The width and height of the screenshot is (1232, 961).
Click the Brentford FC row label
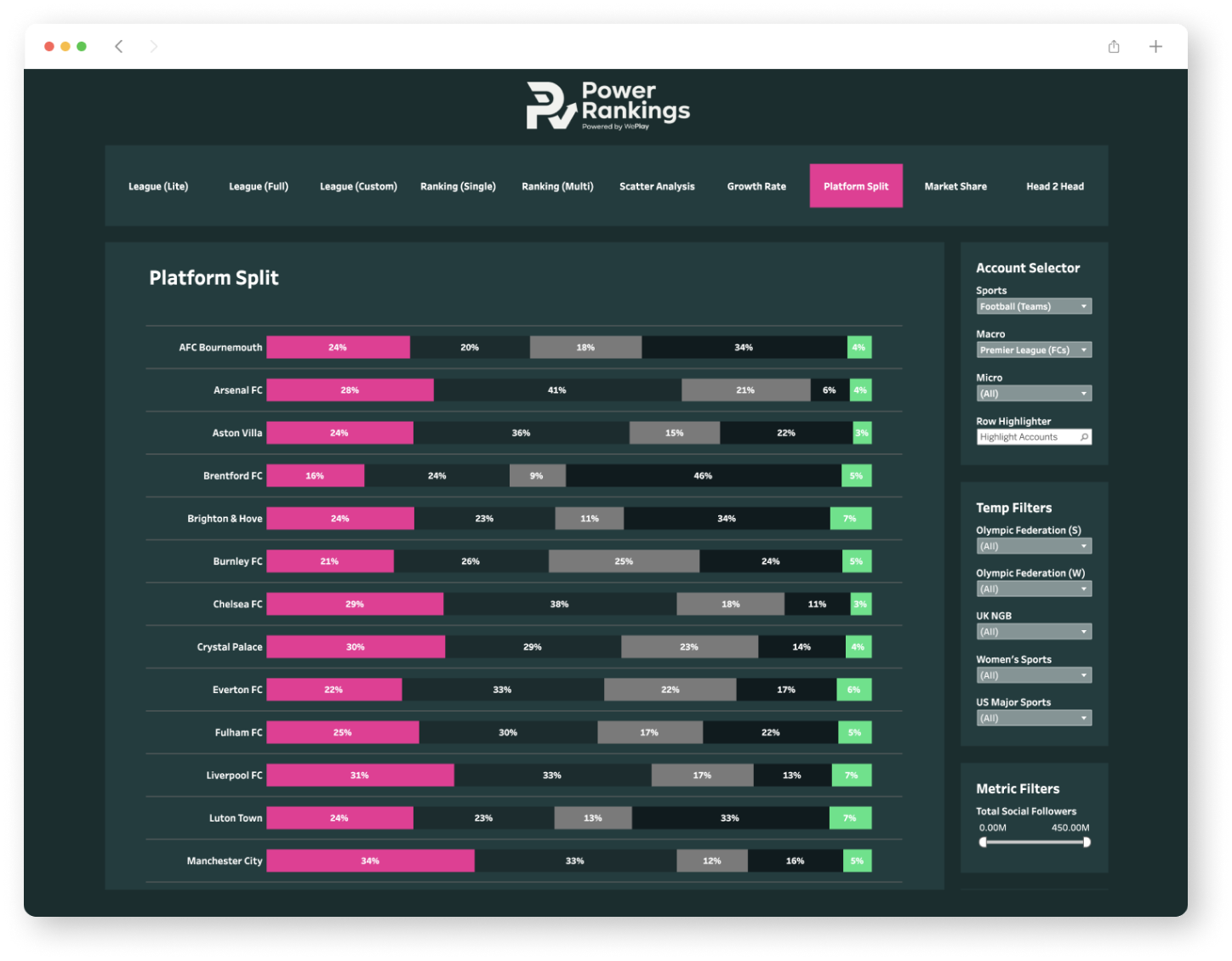click(x=233, y=476)
